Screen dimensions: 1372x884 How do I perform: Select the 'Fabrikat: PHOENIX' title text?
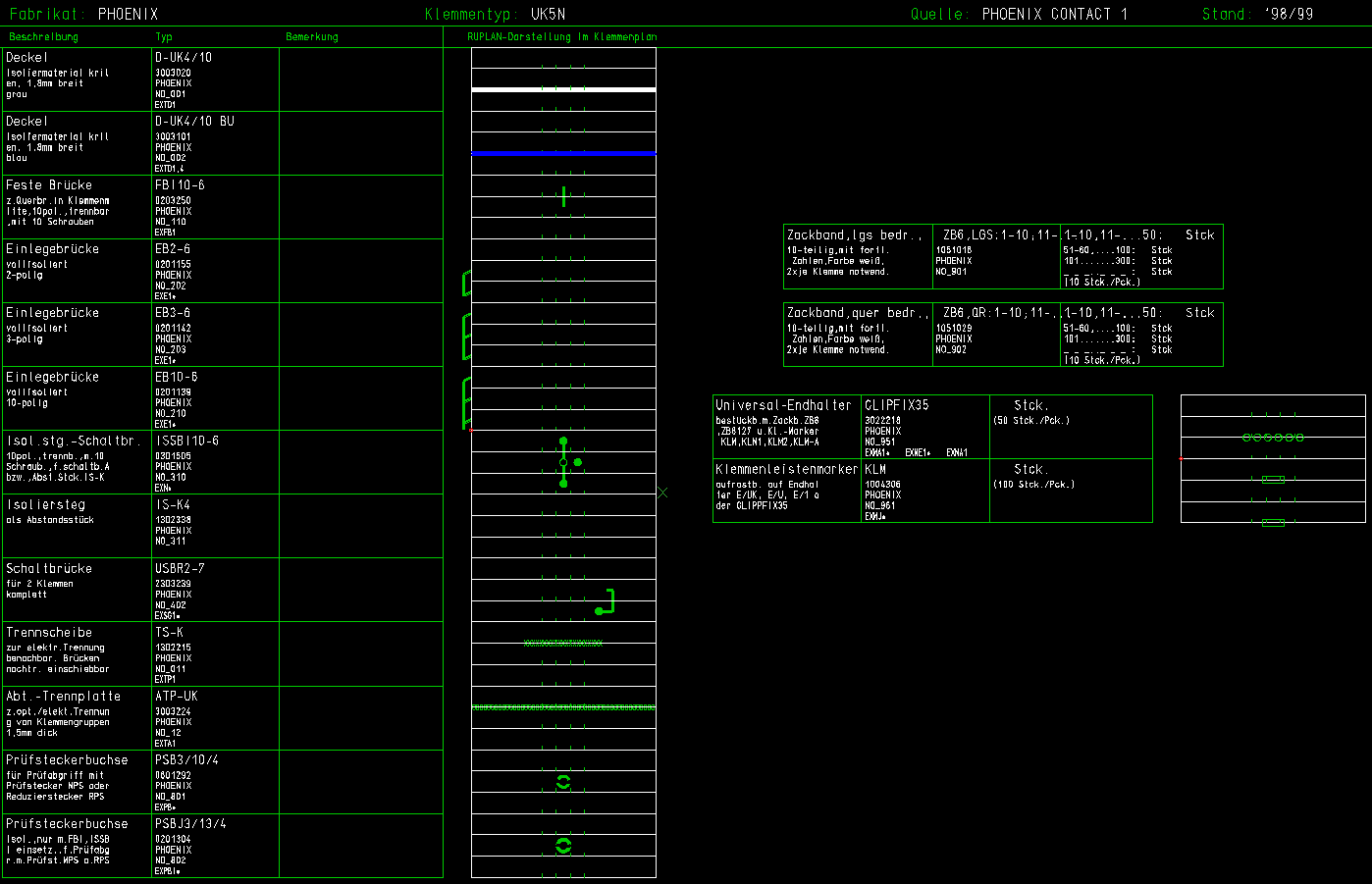click(83, 14)
